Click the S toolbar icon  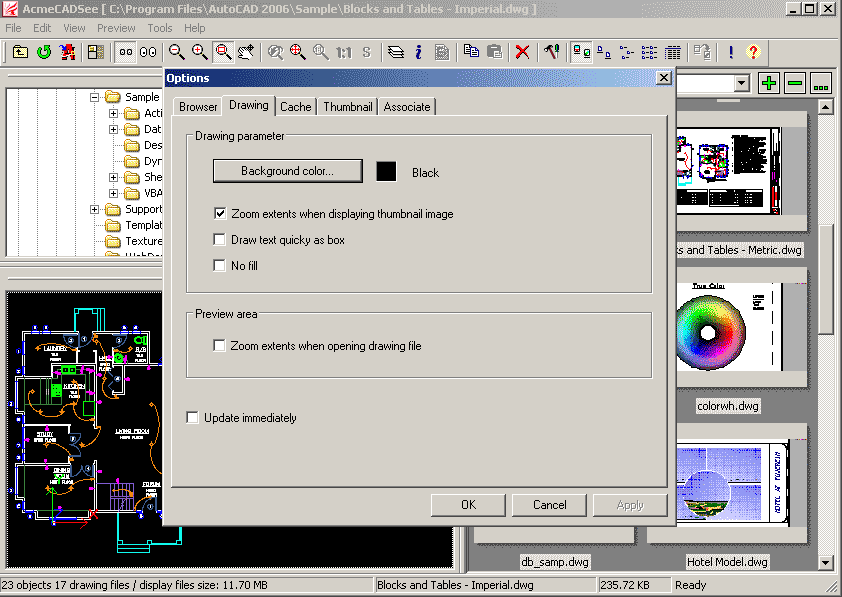click(x=366, y=52)
